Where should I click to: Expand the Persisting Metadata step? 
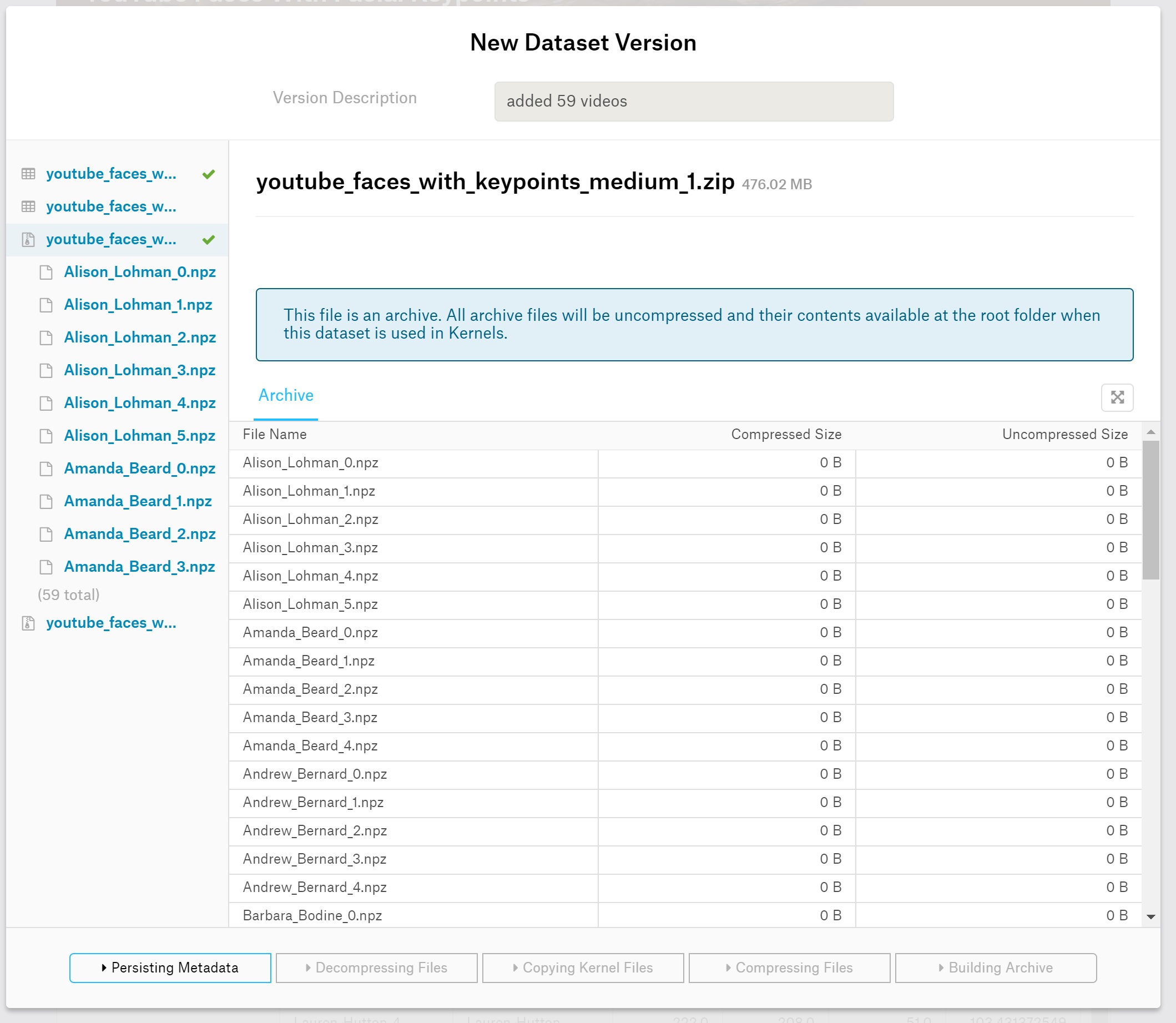[x=170, y=967]
